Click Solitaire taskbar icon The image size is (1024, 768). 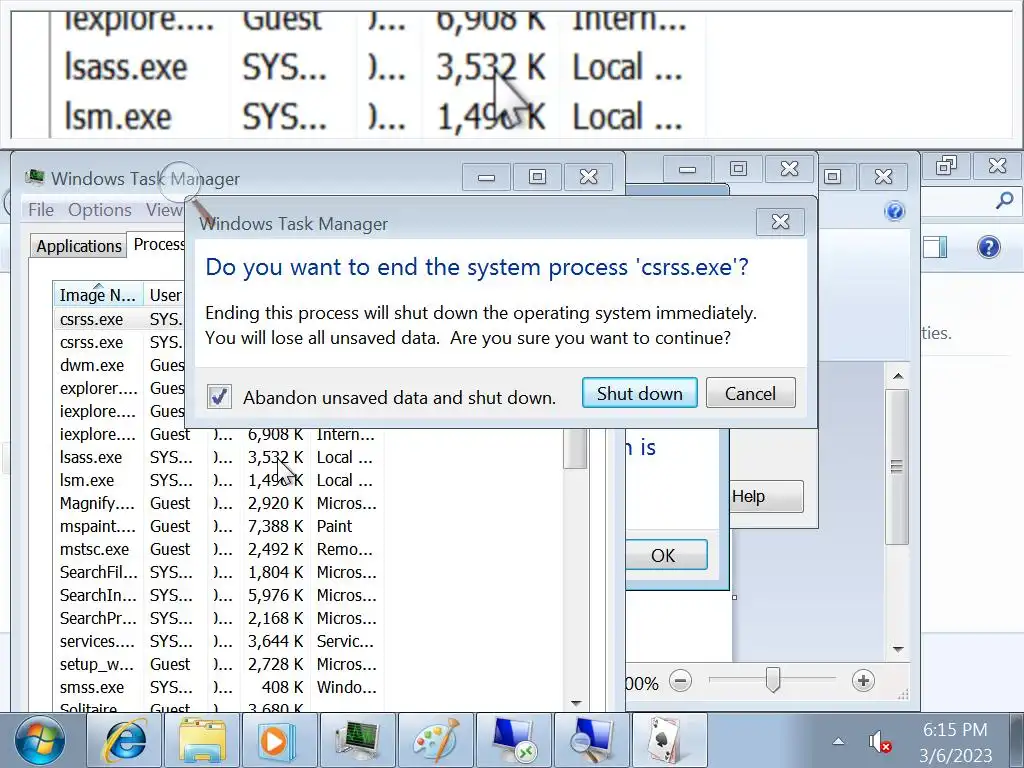coord(669,741)
